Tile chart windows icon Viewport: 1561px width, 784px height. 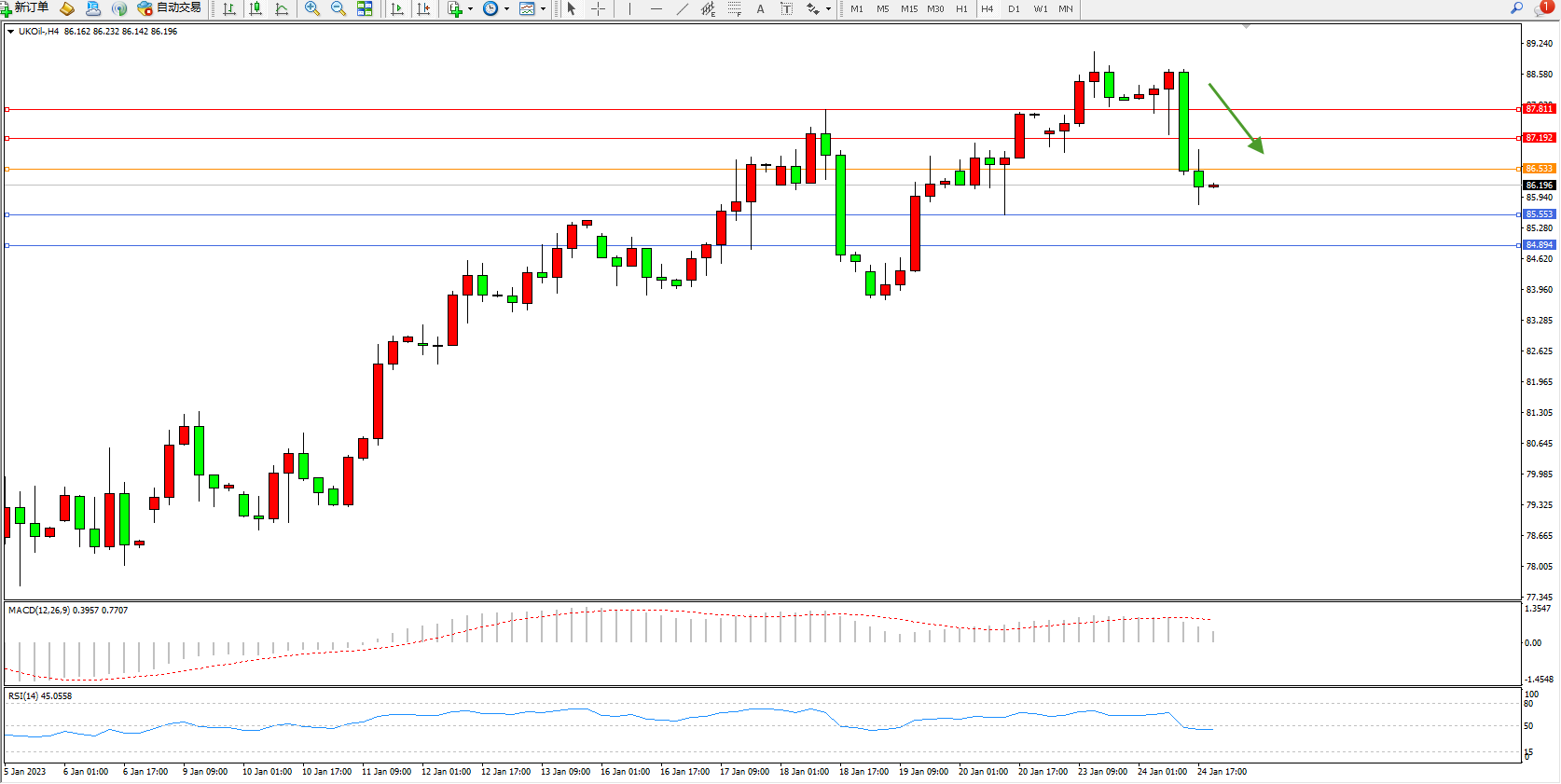[x=365, y=8]
